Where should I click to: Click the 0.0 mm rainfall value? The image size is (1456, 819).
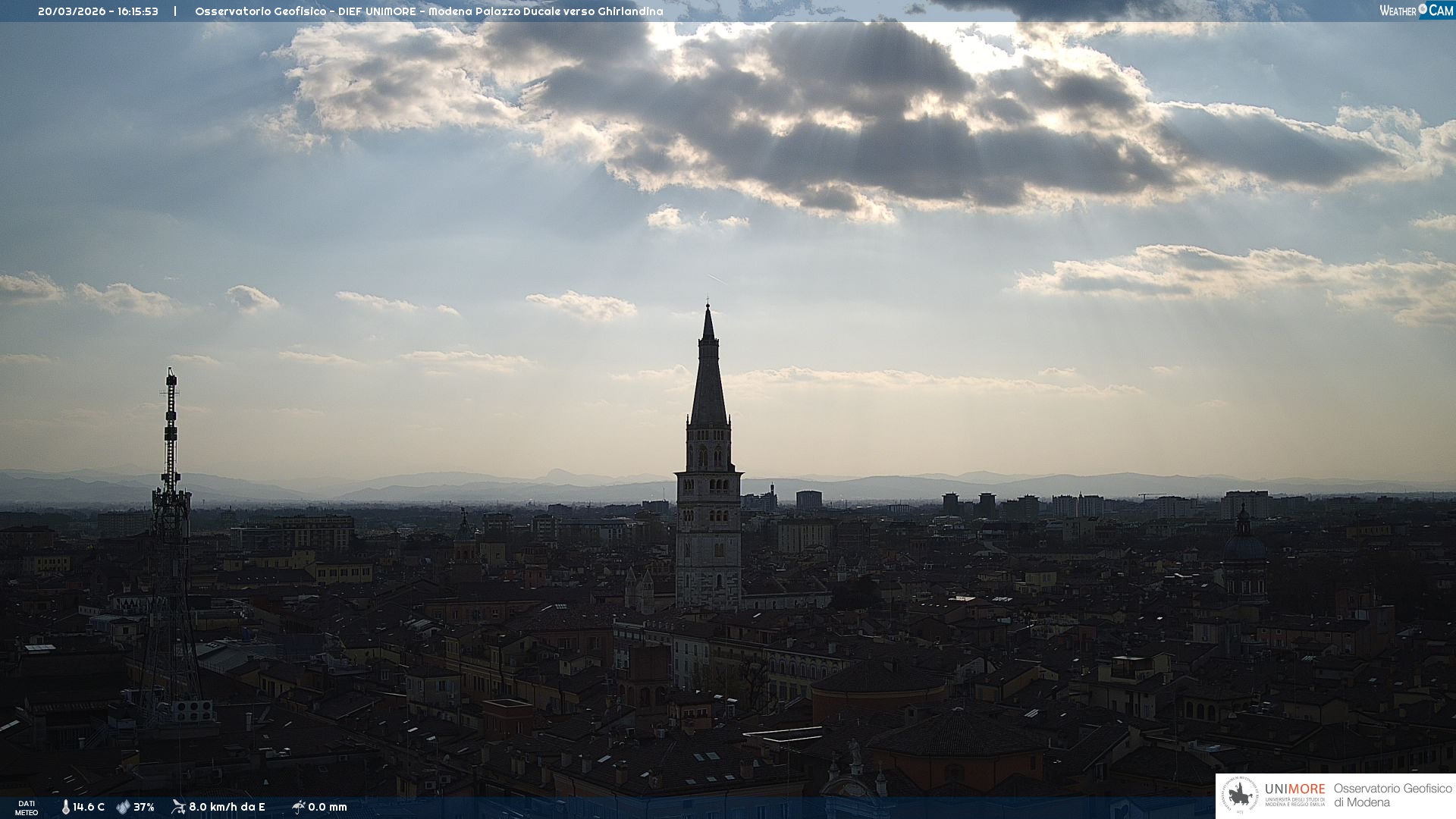coord(328,807)
